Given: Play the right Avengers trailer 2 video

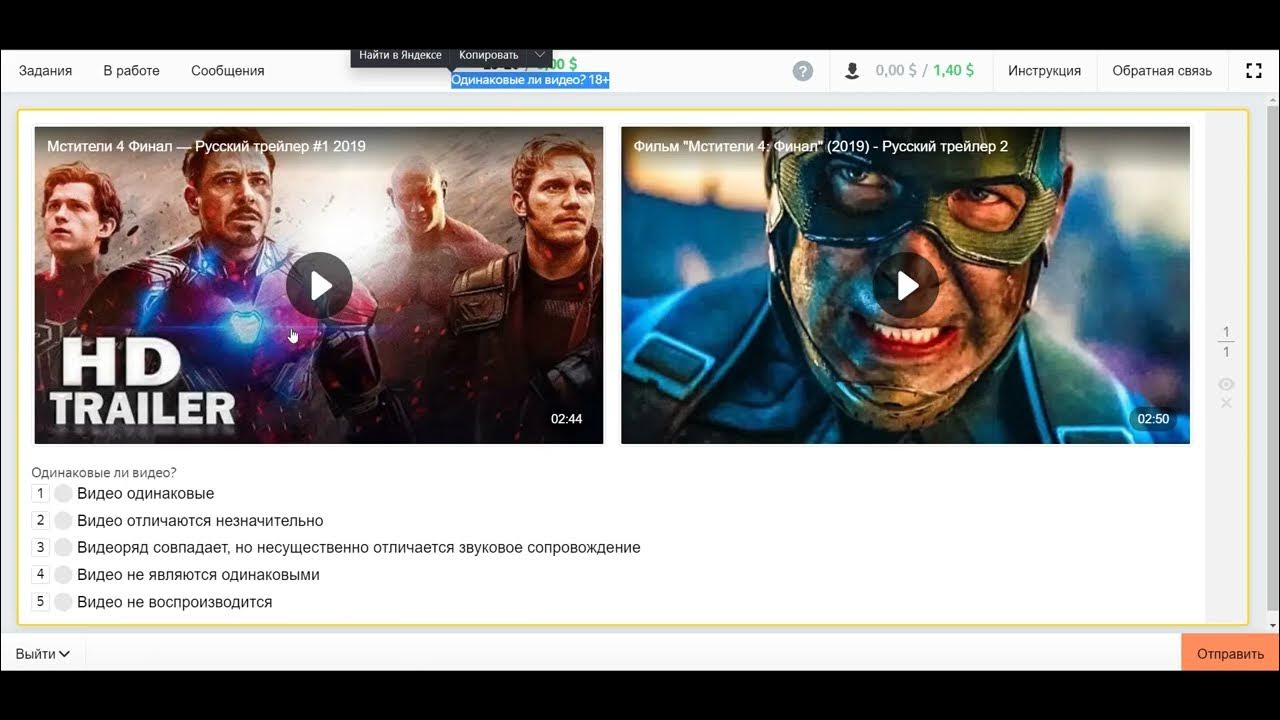Looking at the screenshot, I should pos(906,285).
